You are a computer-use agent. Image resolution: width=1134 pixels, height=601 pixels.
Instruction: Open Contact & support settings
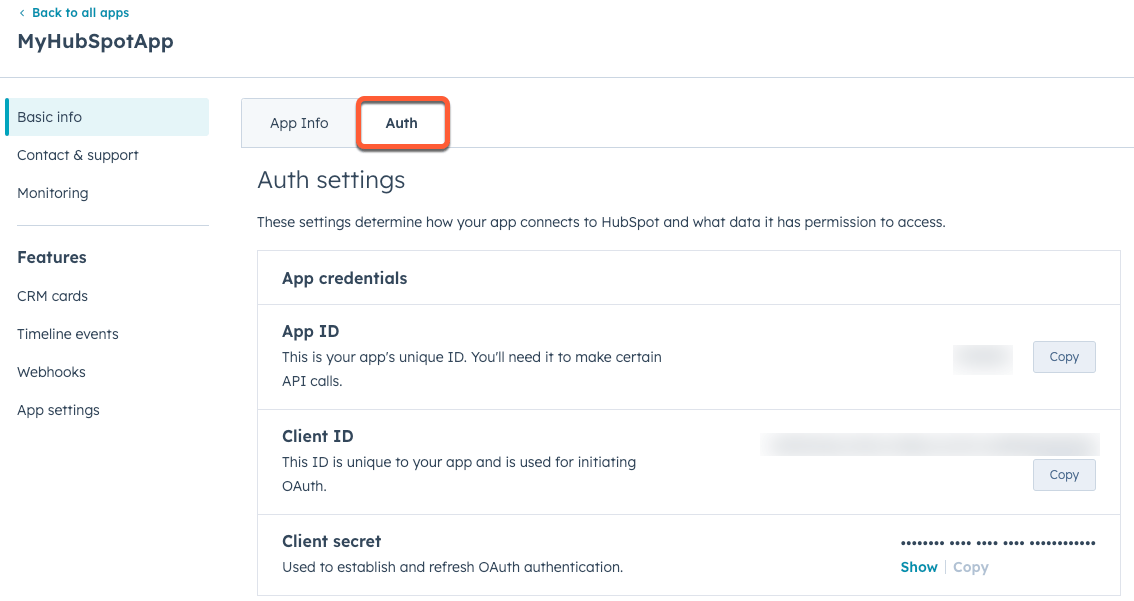(78, 155)
